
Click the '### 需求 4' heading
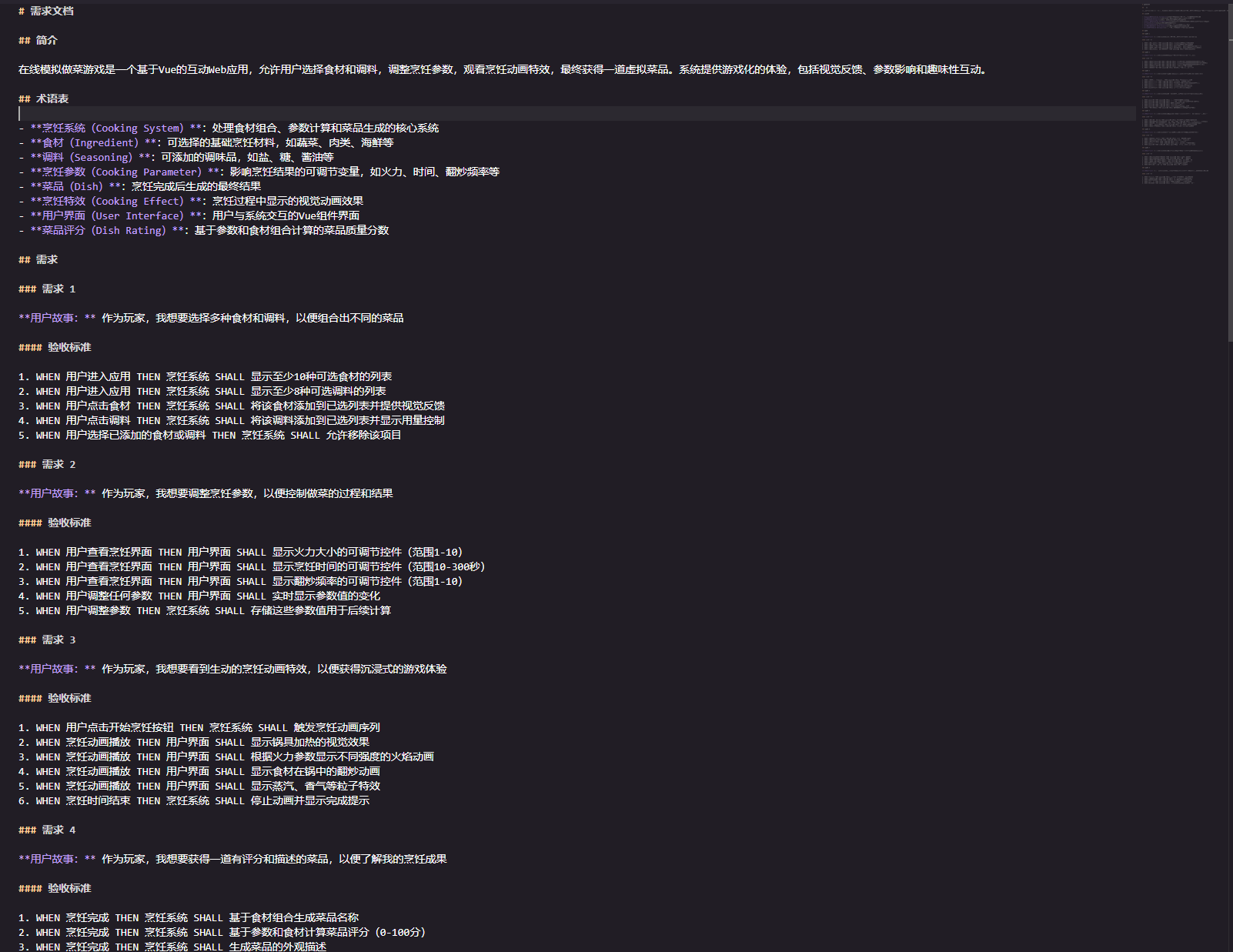pos(47,830)
